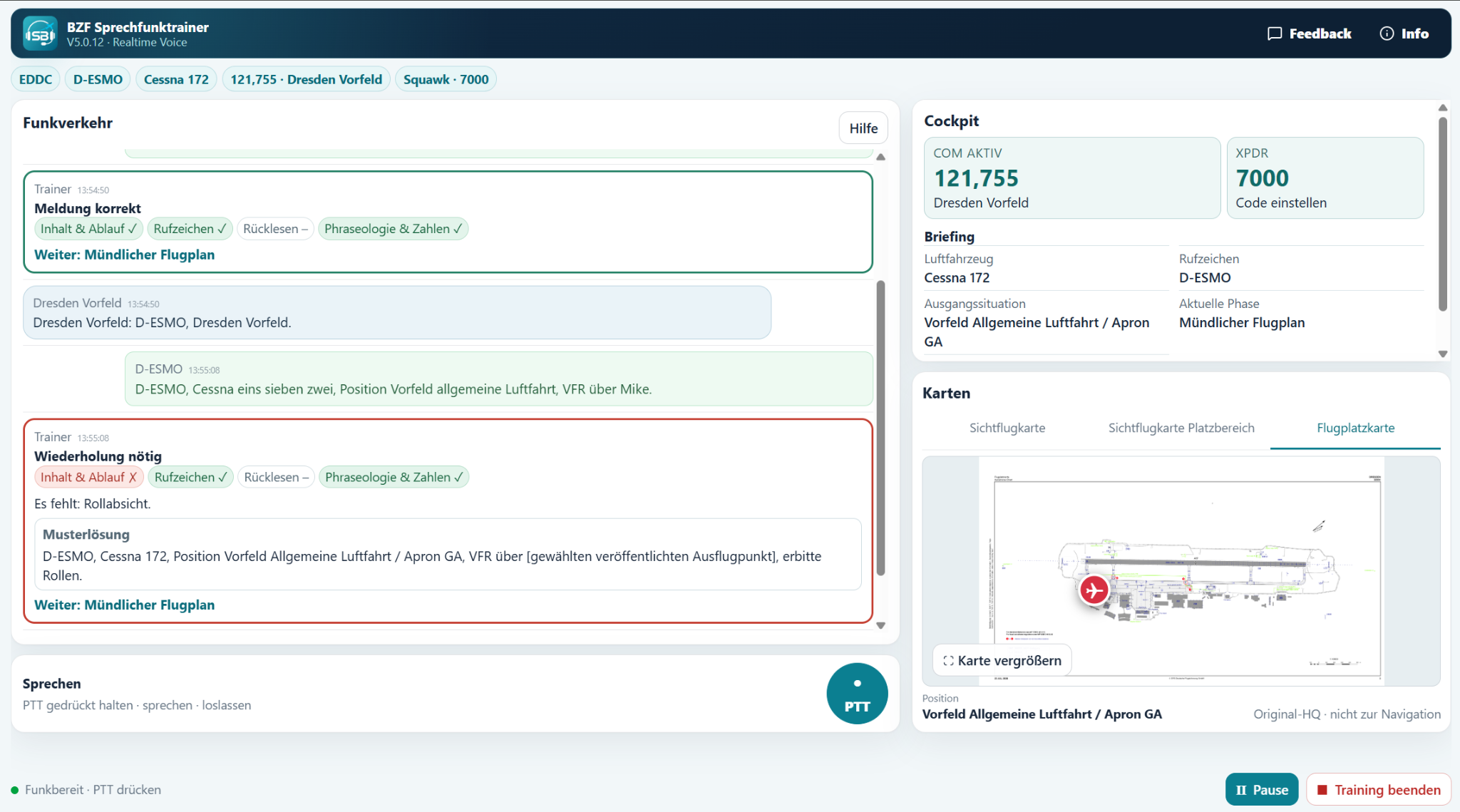Open Feedback via speech bubble icon
1460x812 pixels.
coord(1275,34)
